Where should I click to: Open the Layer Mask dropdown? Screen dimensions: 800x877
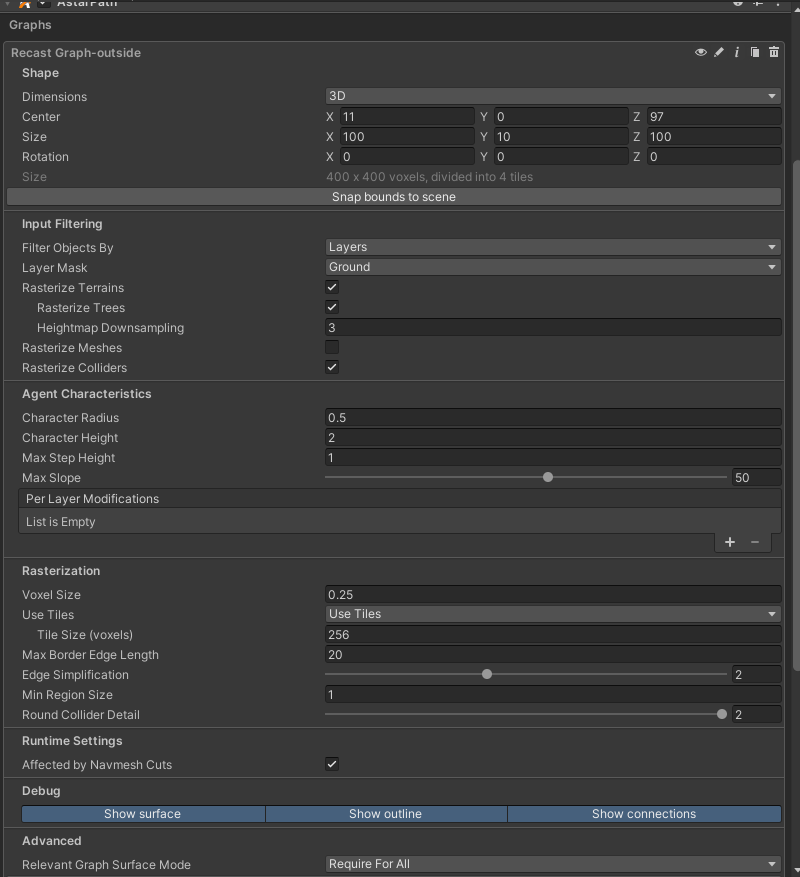click(x=553, y=267)
